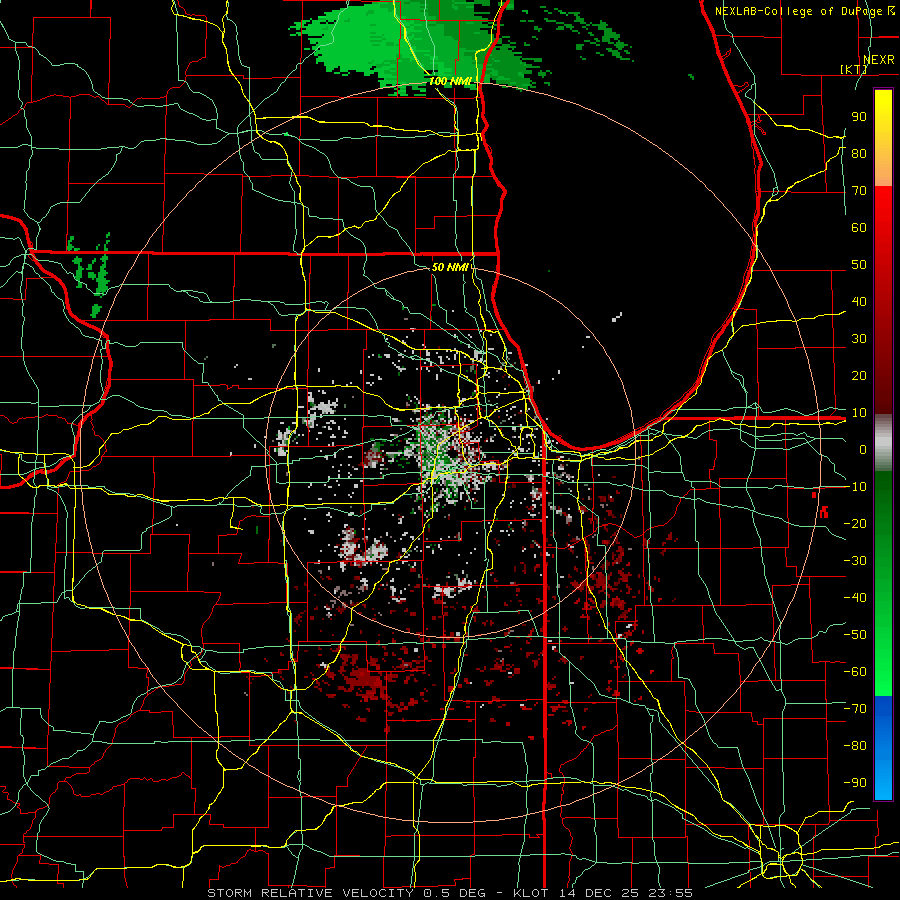900x900 pixels.
Task: Click the "70" scale value
Action: tap(859, 191)
